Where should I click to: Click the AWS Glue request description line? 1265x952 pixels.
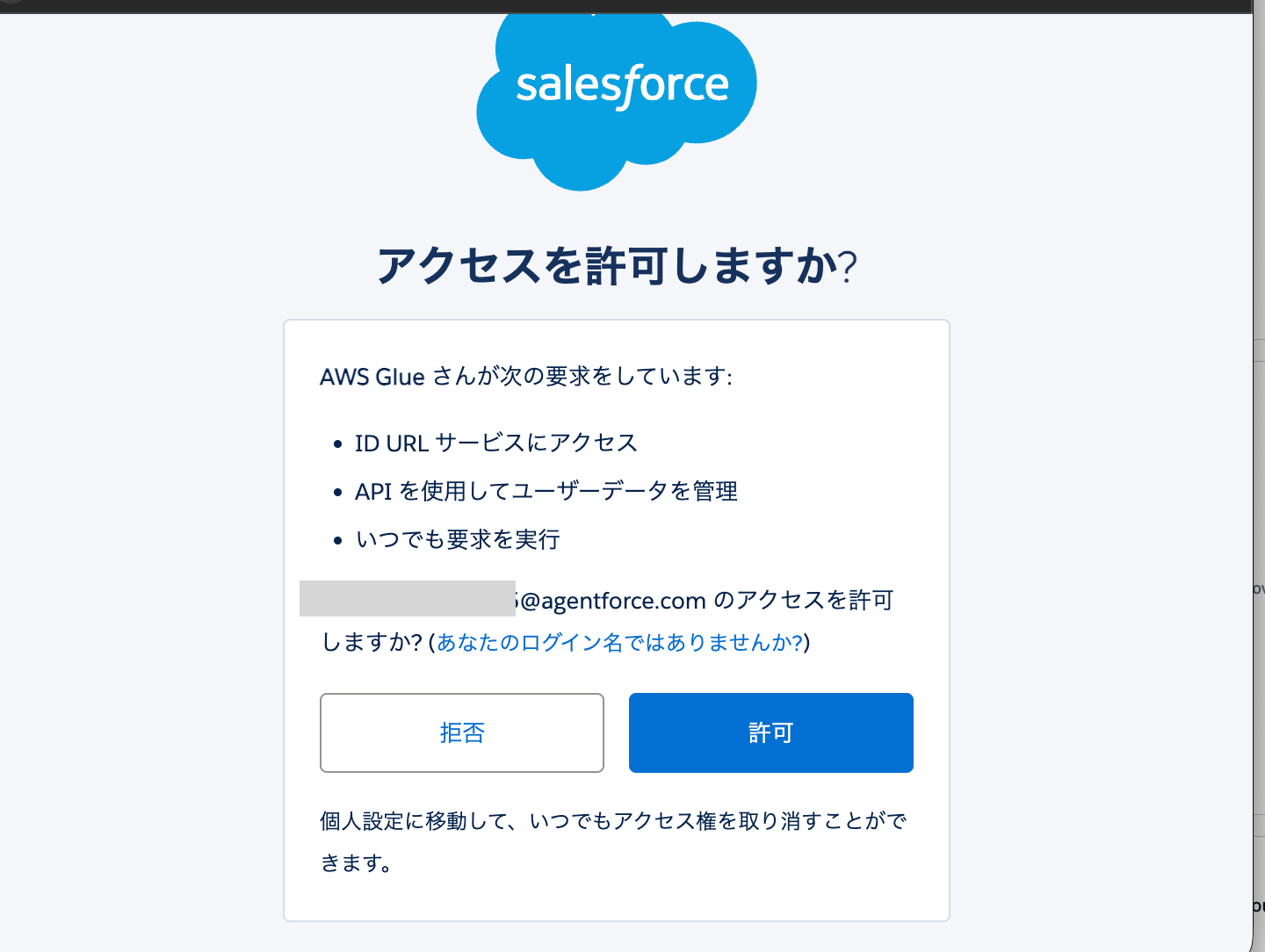[525, 377]
